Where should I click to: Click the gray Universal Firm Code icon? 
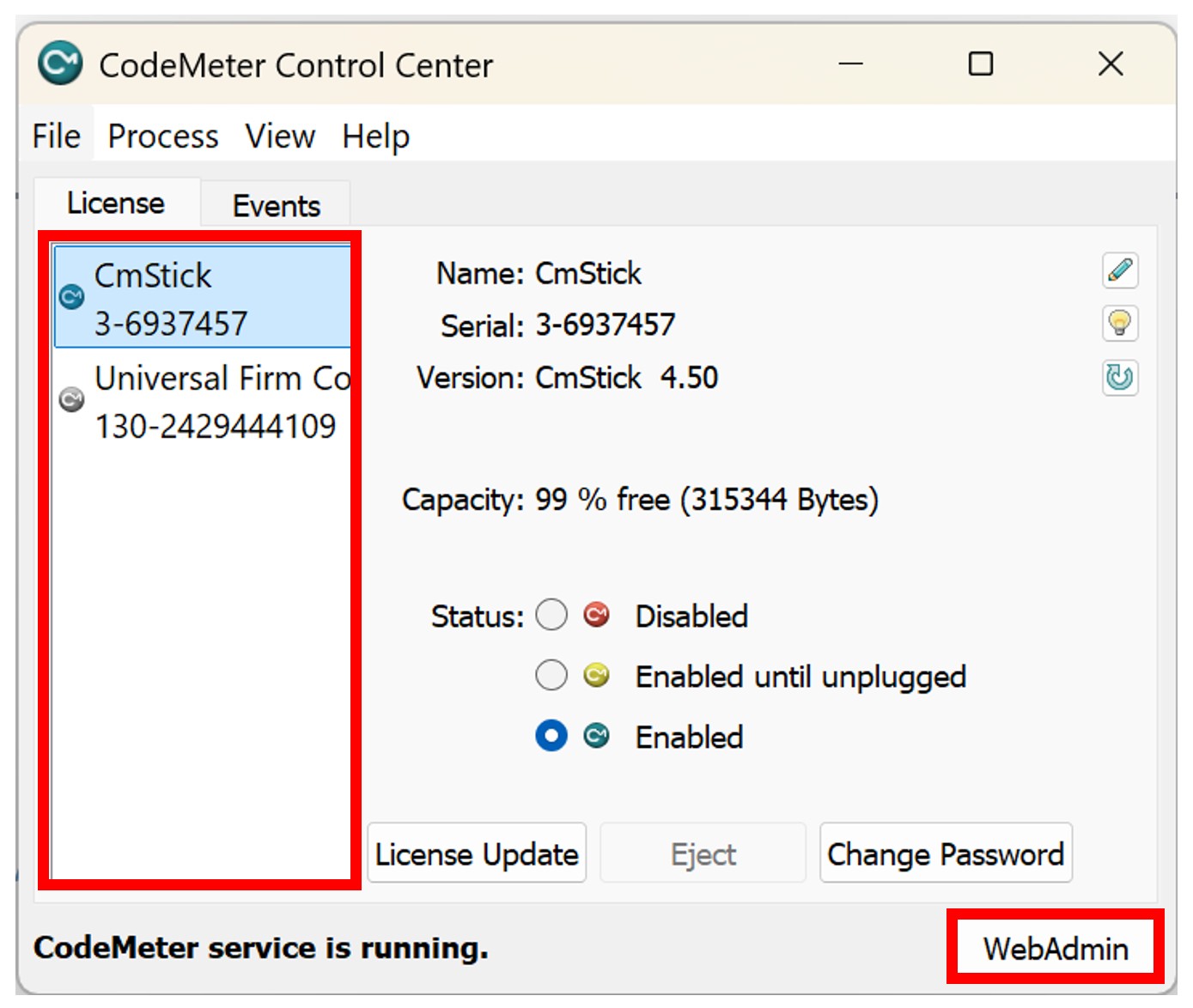point(71,399)
